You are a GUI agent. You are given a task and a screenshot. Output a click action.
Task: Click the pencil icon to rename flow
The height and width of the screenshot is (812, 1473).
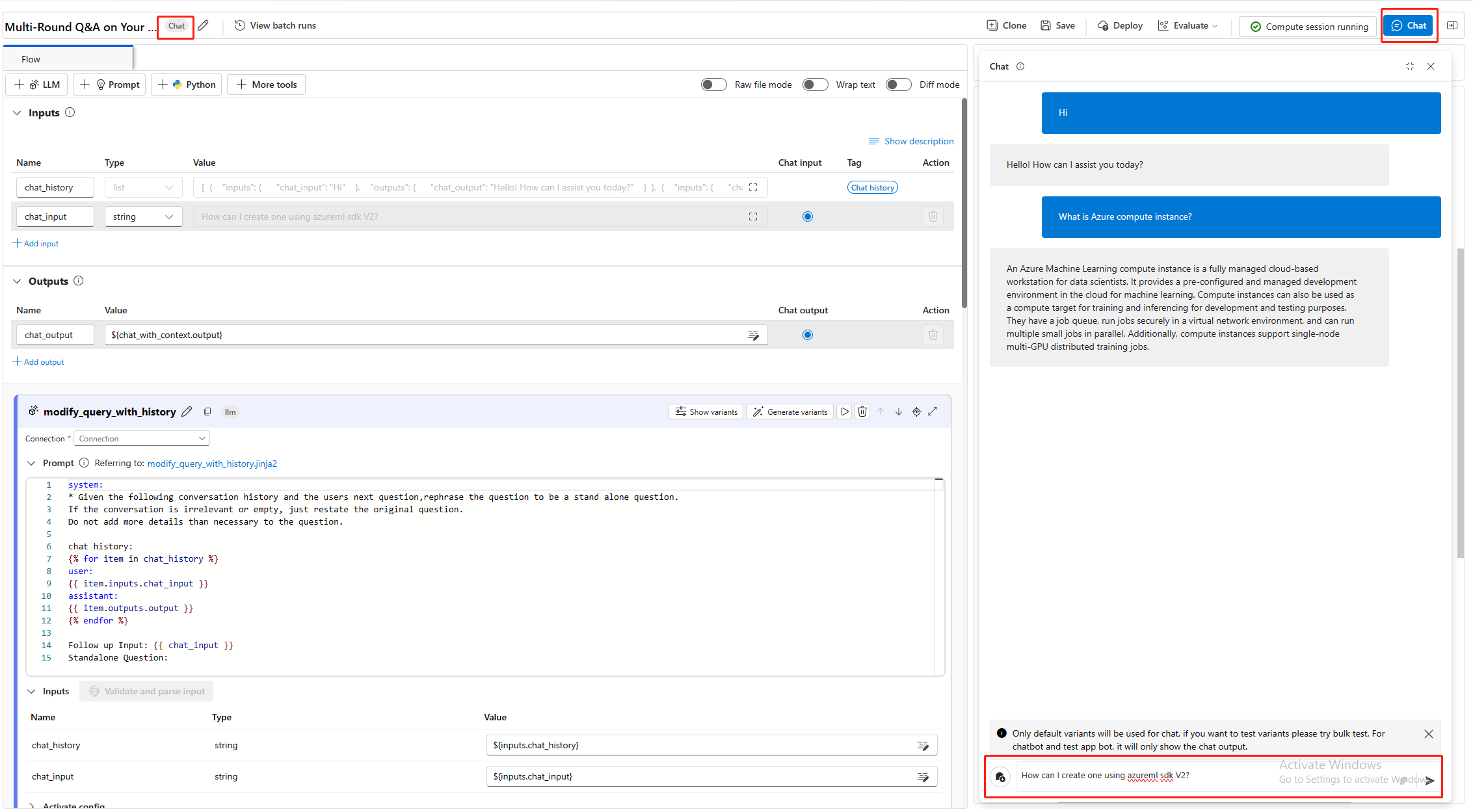click(x=204, y=25)
